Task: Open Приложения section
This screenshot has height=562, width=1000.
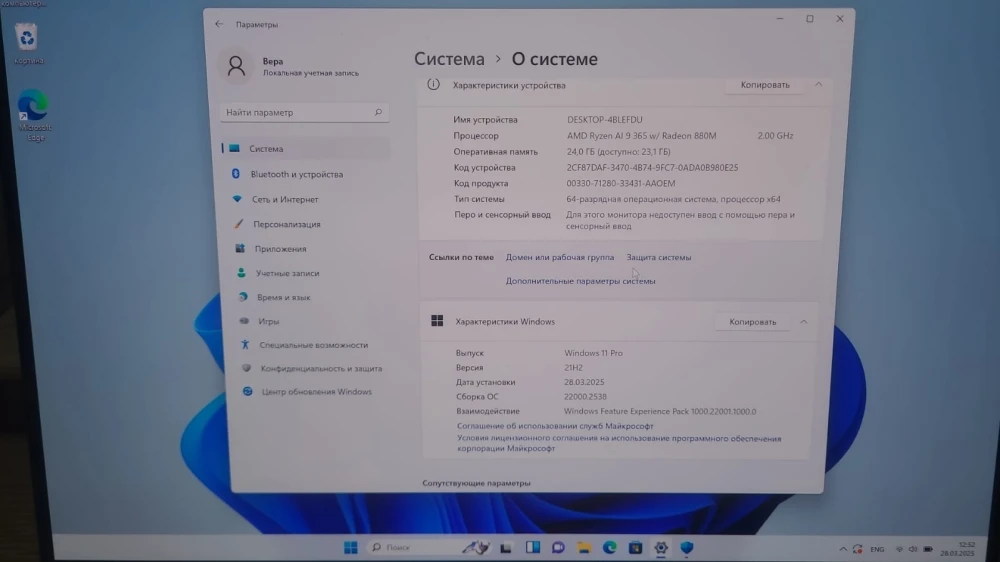Action: pos(280,249)
